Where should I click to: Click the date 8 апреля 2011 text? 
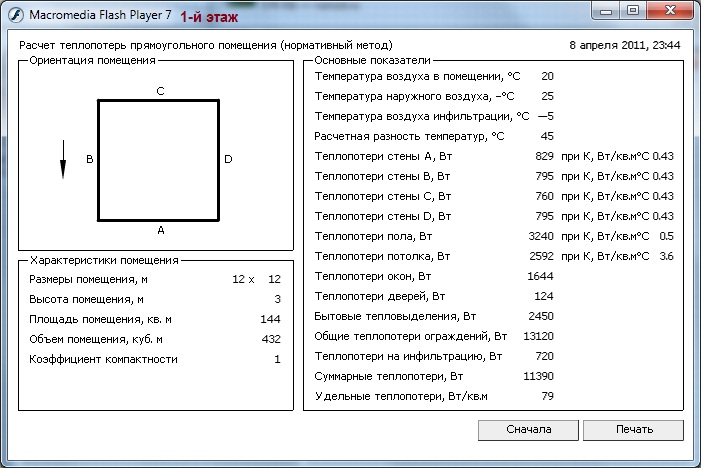click(x=603, y=45)
